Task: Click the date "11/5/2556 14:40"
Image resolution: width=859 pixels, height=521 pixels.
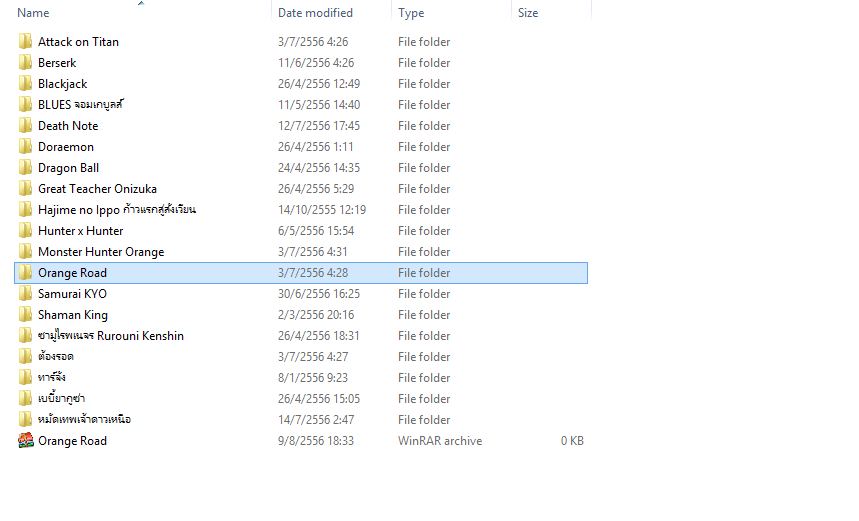Action: click(319, 105)
